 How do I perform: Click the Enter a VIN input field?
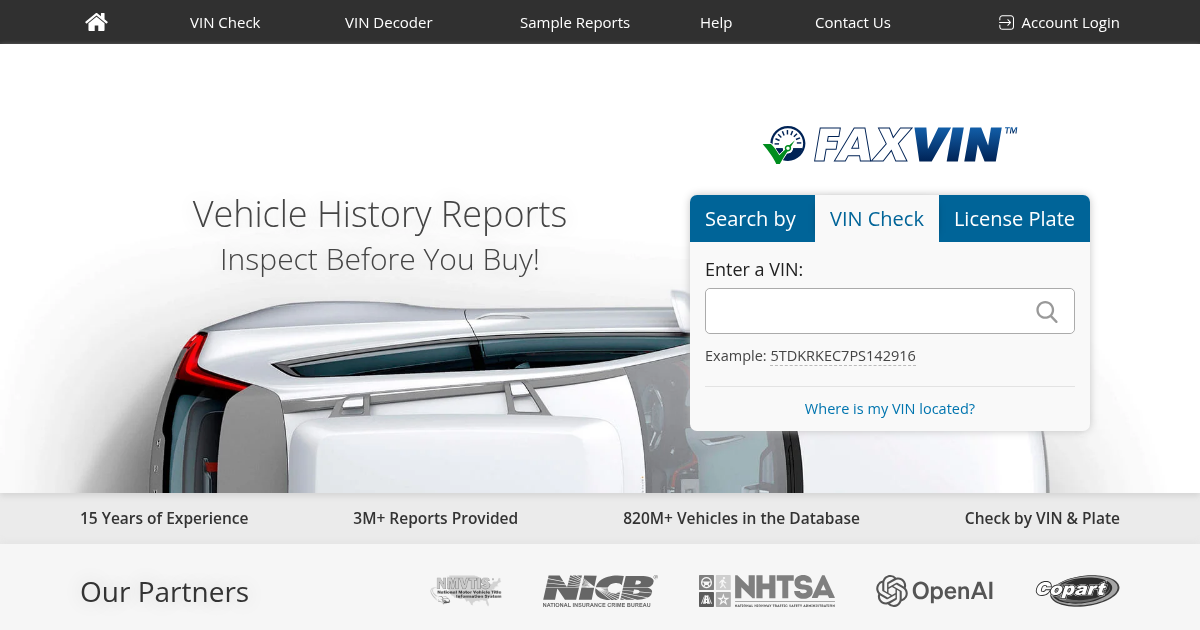click(890, 311)
